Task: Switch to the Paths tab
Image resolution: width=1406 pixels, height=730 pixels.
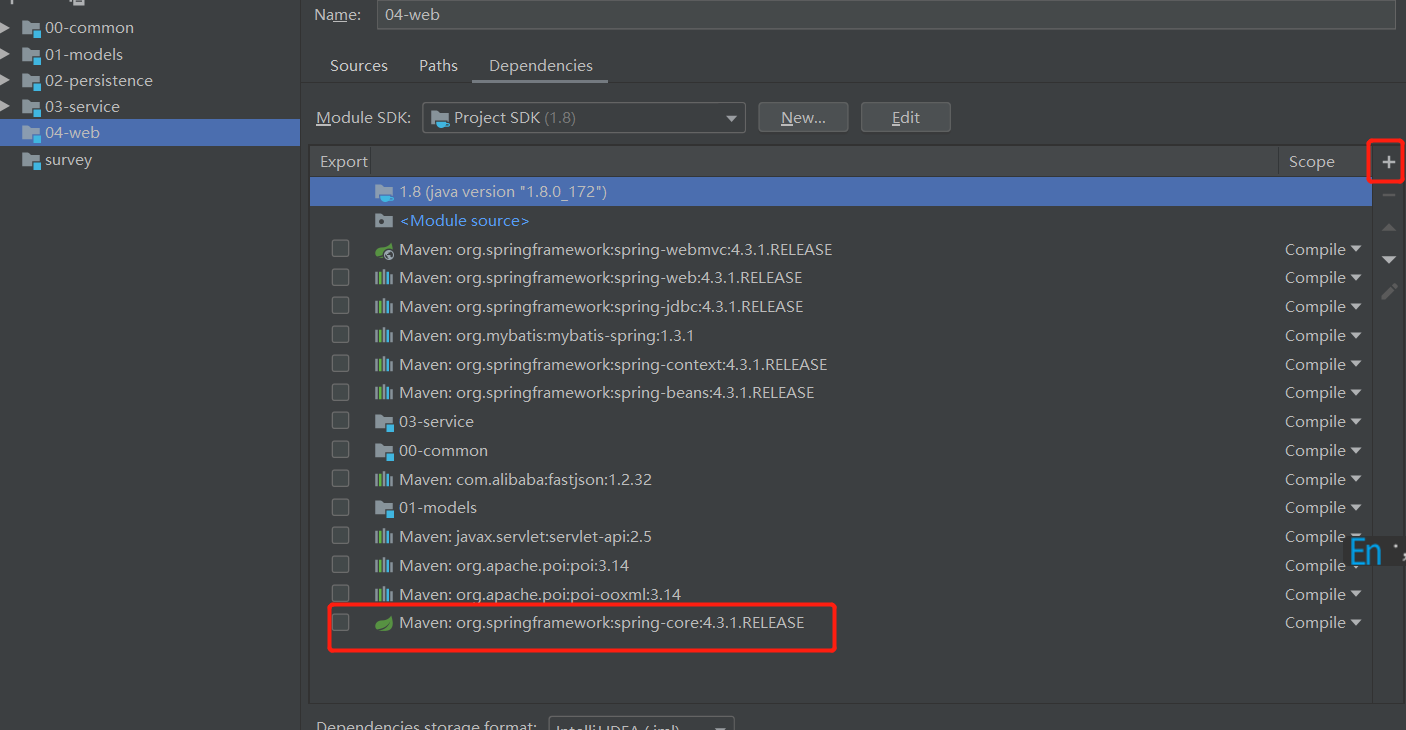Action: tap(438, 65)
